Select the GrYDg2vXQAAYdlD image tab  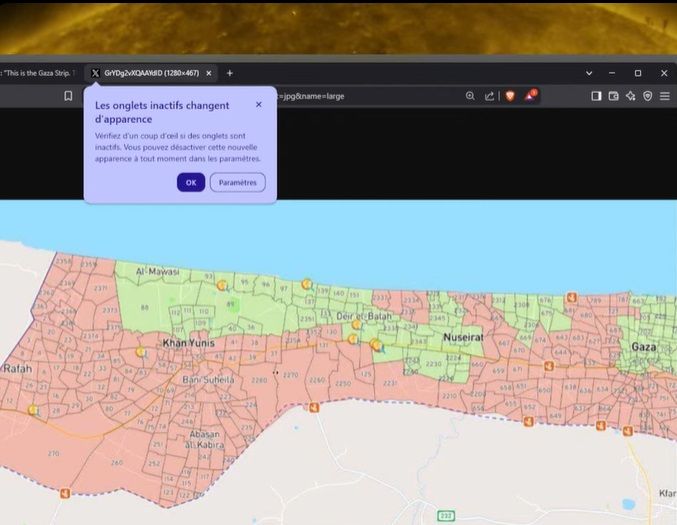150,73
